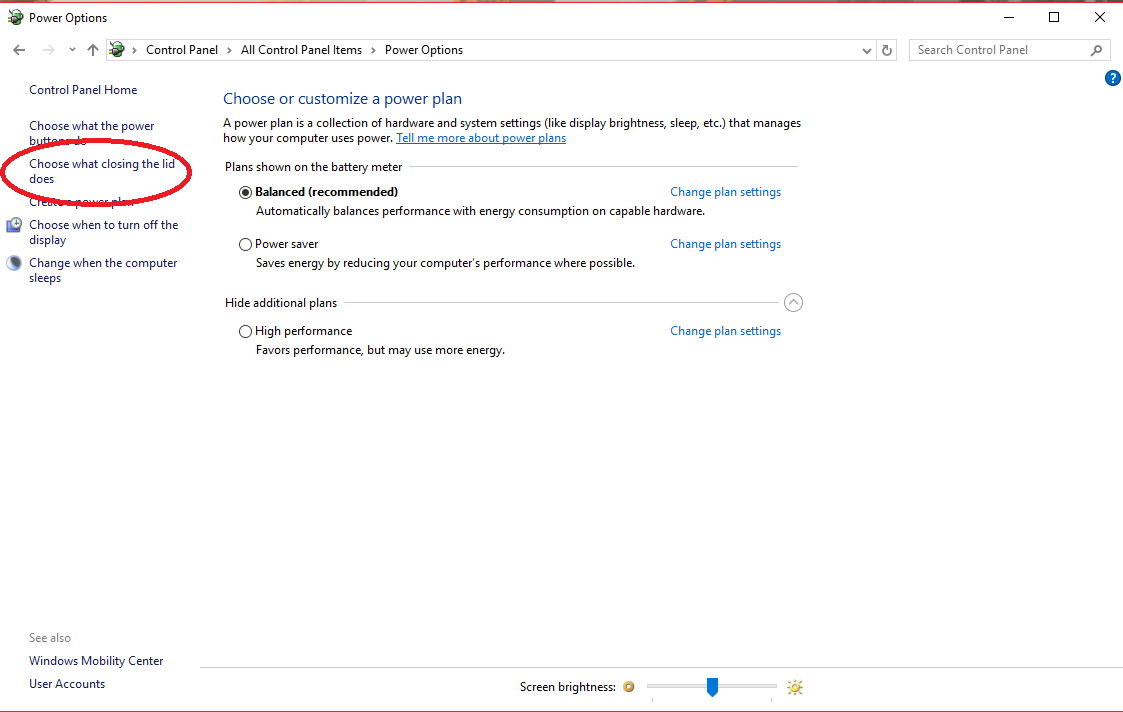Image resolution: width=1123 pixels, height=712 pixels.
Task: Open Tell me more about power plans
Action: [x=481, y=138]
